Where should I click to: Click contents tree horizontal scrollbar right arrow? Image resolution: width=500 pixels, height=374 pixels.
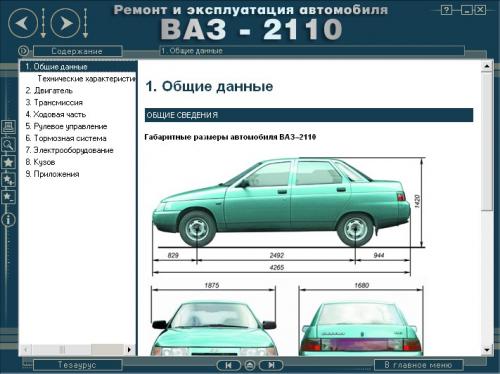click(x=129, y=350)
